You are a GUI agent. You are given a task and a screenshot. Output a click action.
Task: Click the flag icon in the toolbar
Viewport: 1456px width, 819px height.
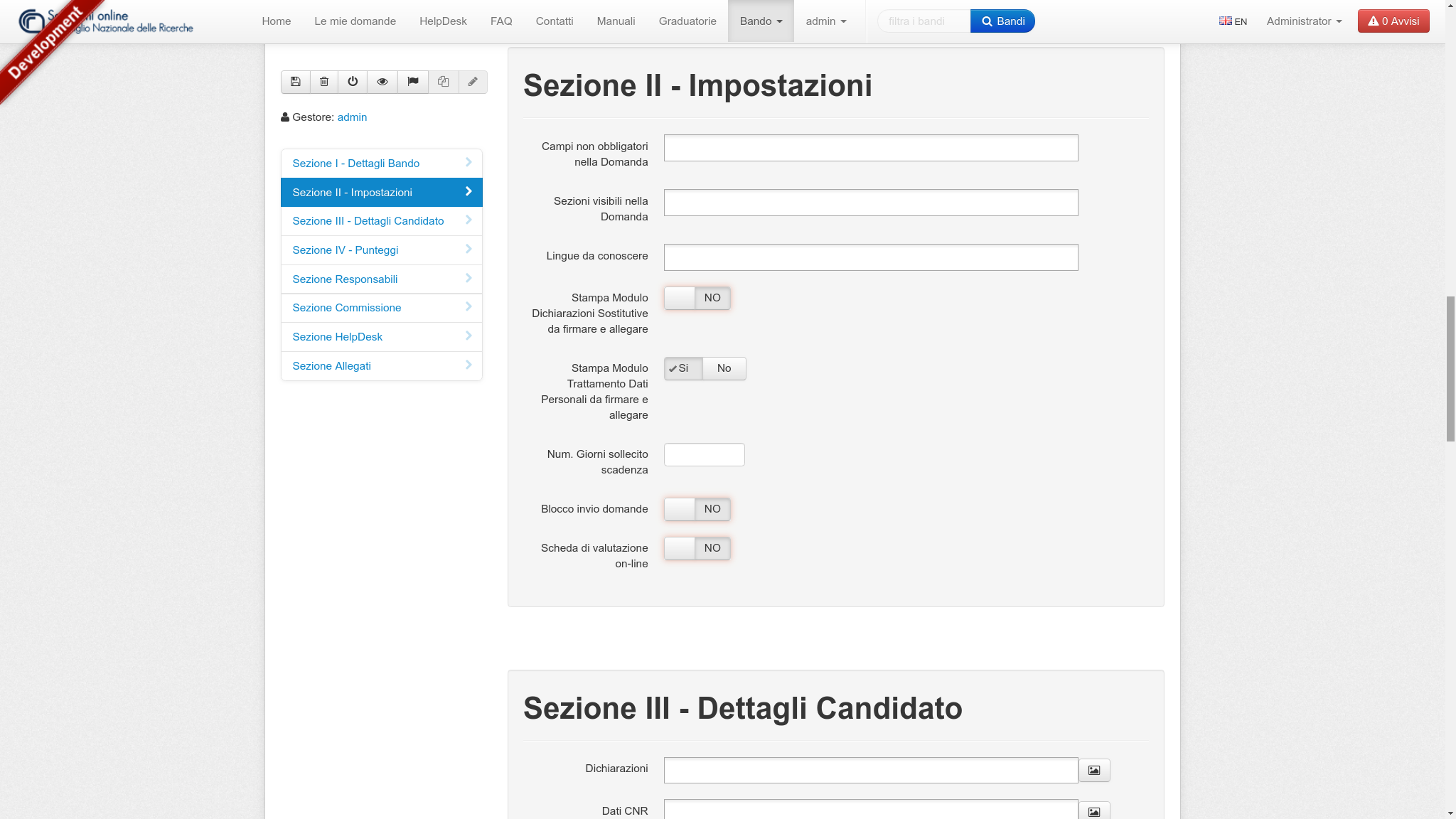(x=413, y=82)
